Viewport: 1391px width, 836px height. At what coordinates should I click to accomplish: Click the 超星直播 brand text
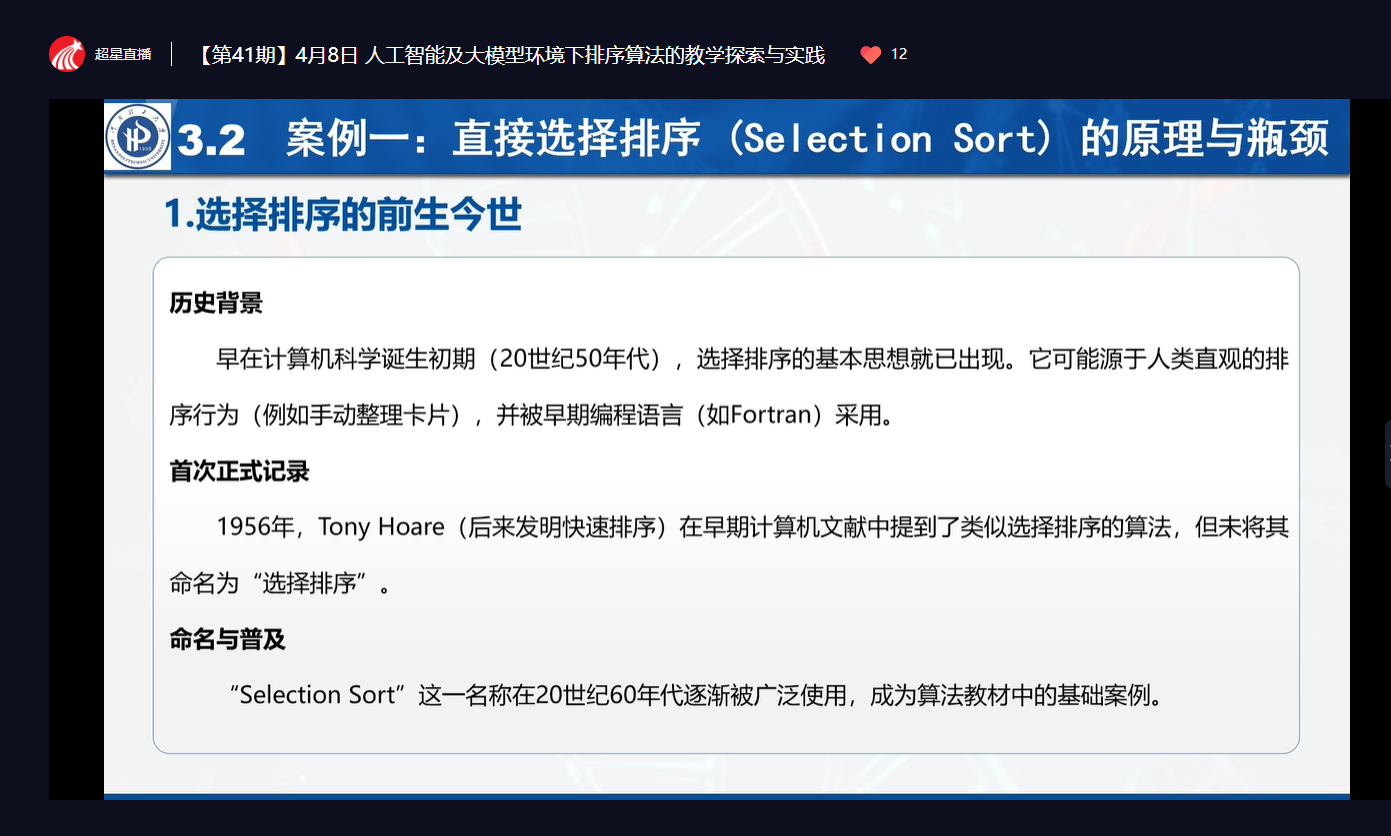point(123,54)
